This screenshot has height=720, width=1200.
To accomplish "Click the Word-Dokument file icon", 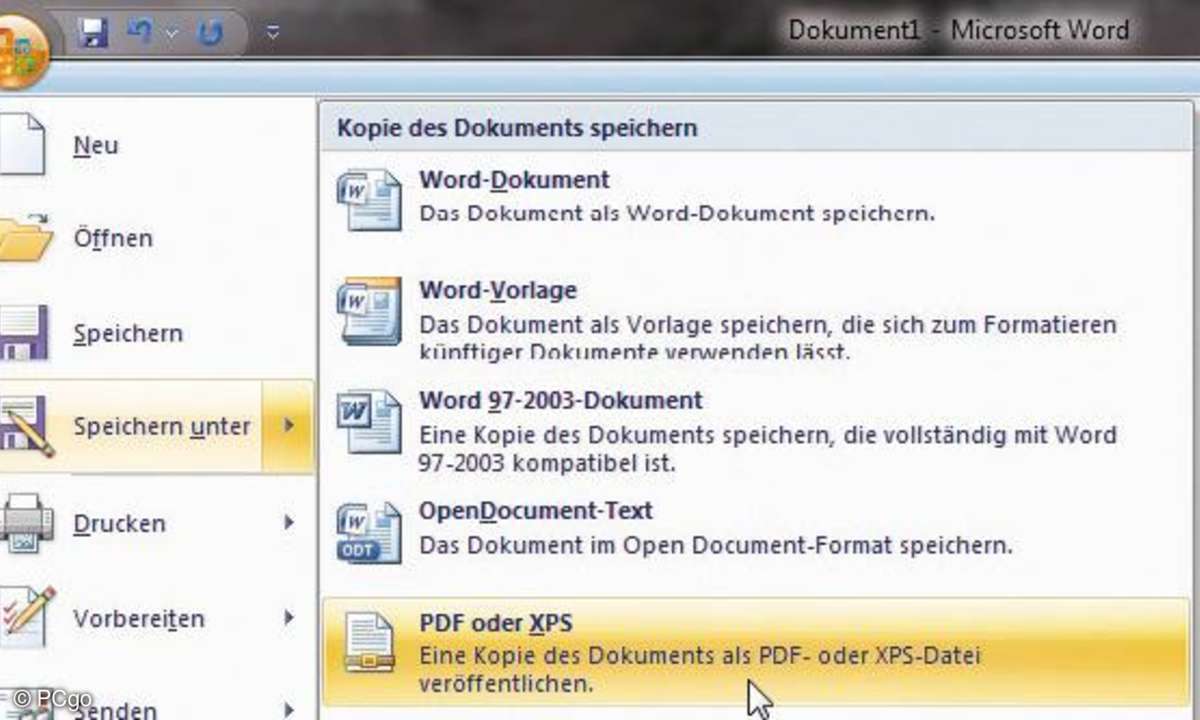I will (369, 200).
